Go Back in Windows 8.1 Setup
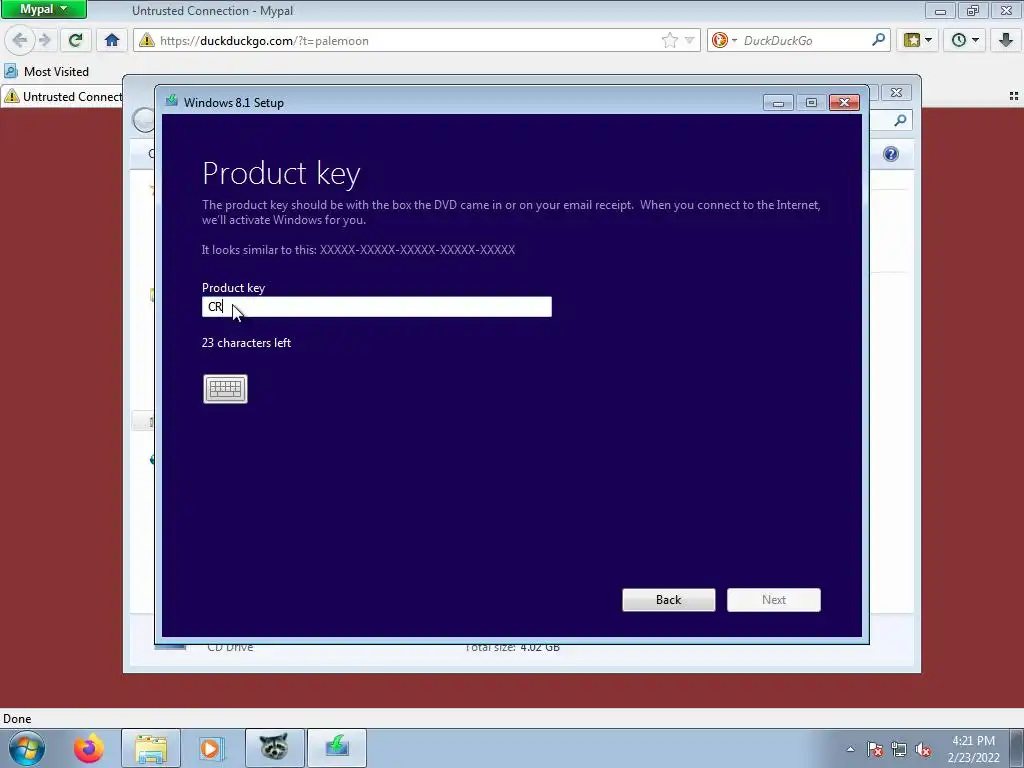1024x768 pixels. 669,600
